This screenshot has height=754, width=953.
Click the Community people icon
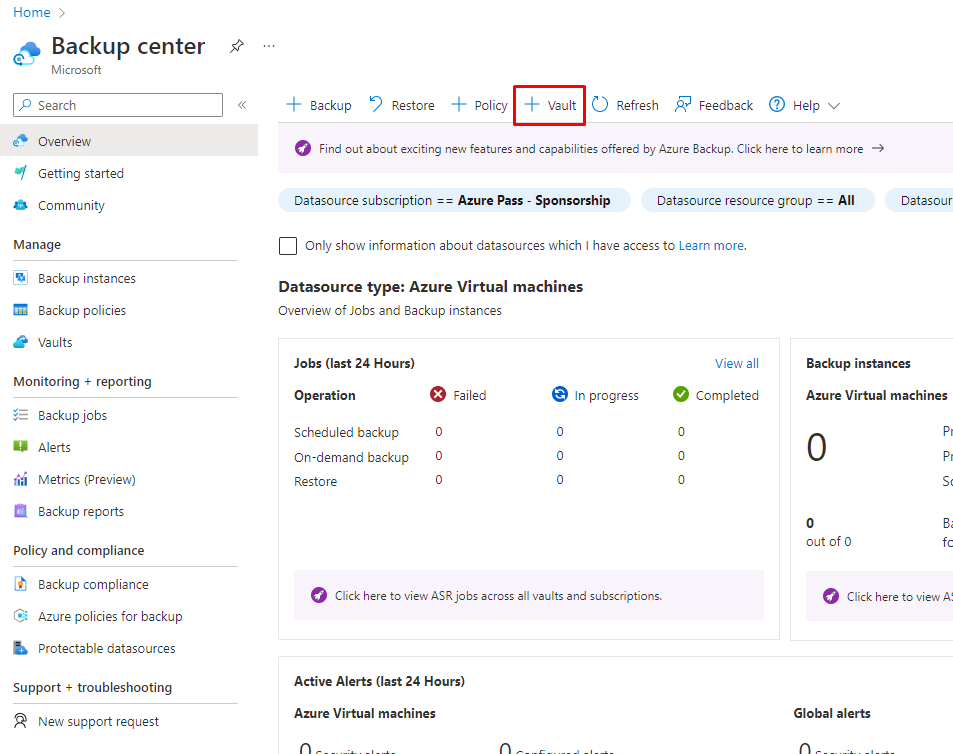[21, 205]
